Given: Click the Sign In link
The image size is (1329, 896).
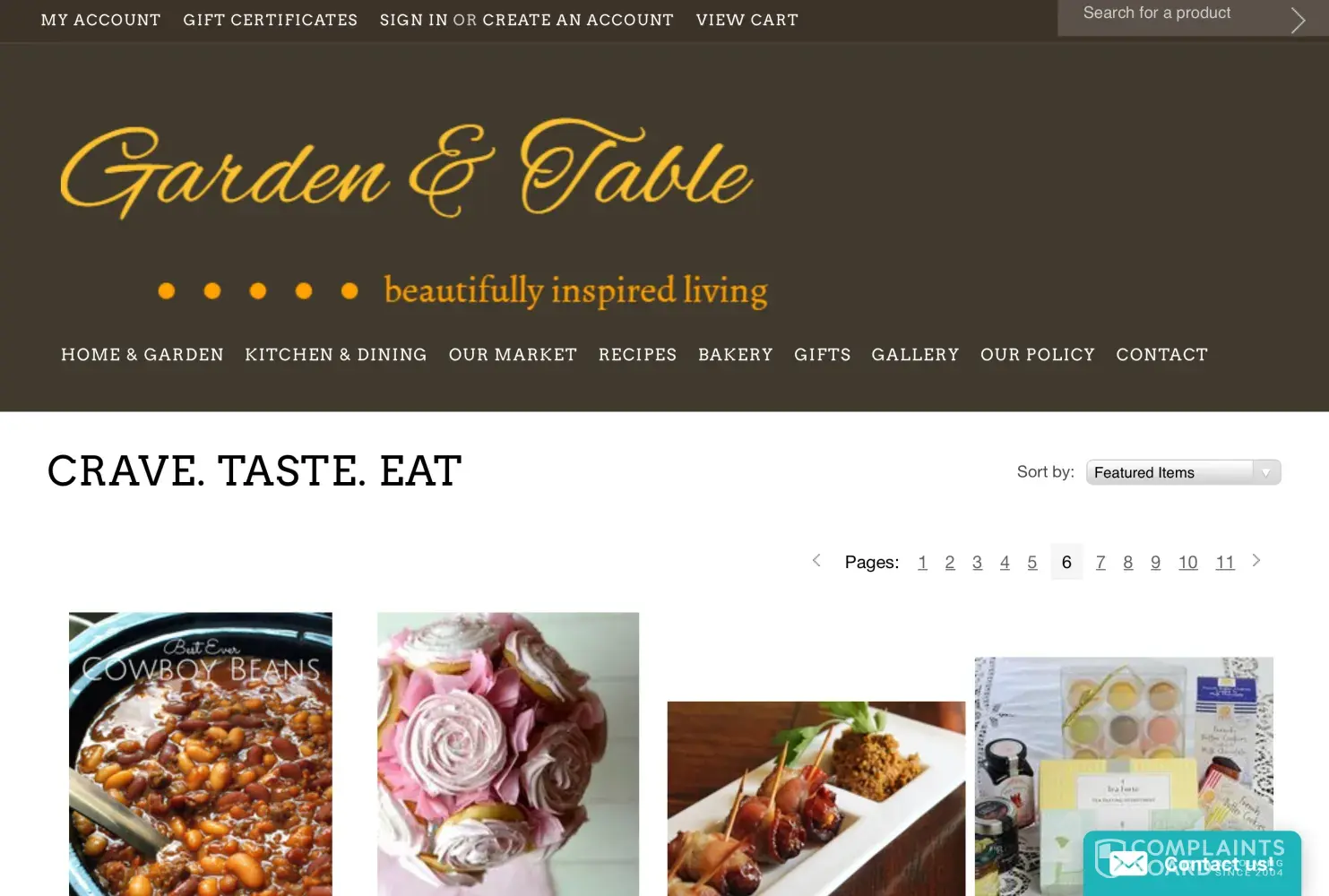Looking at the screenshot, I should click(x=413, y=20).
